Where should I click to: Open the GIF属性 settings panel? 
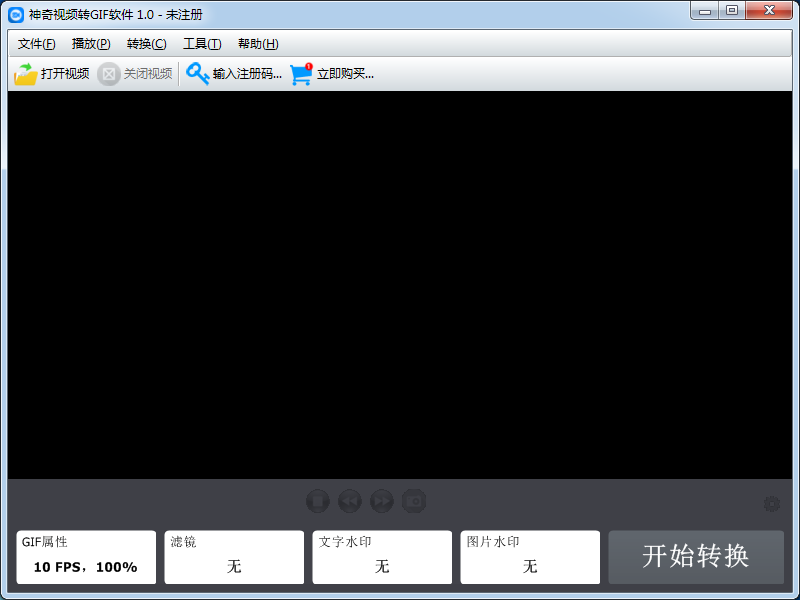[x=85, y=556]
